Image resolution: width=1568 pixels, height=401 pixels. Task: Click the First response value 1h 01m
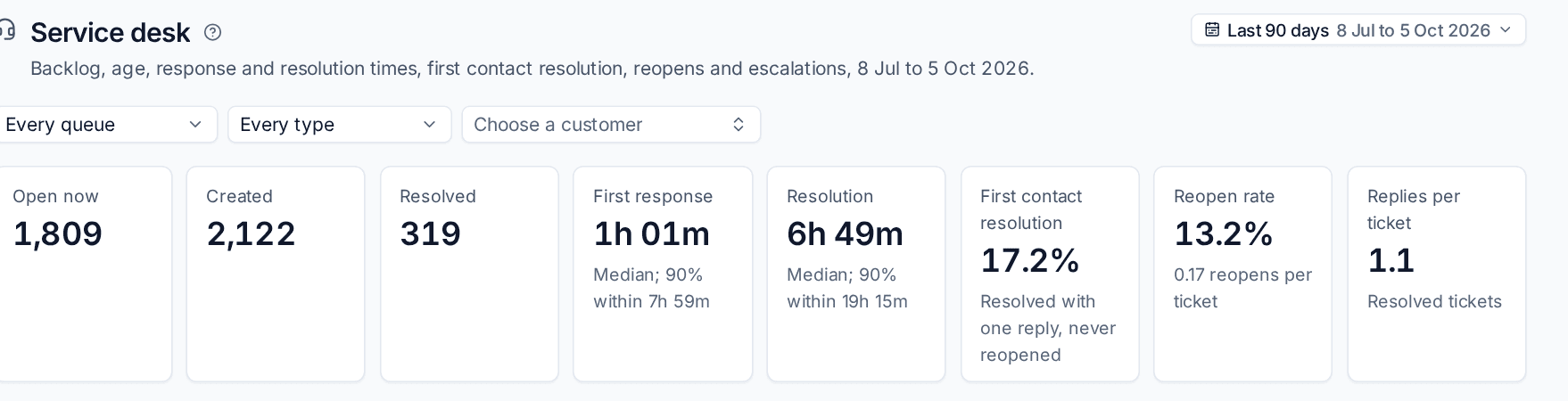tap(652, 233)
